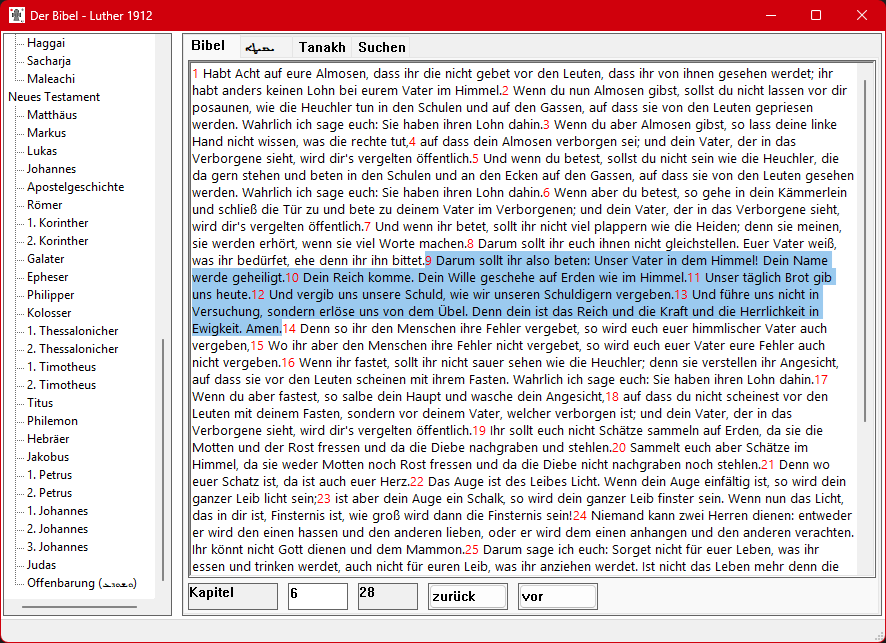The height and width of the screenshot is (643, 886).
Task: Collapse the Neues Testament tree node
Action: tap(54, 97)
